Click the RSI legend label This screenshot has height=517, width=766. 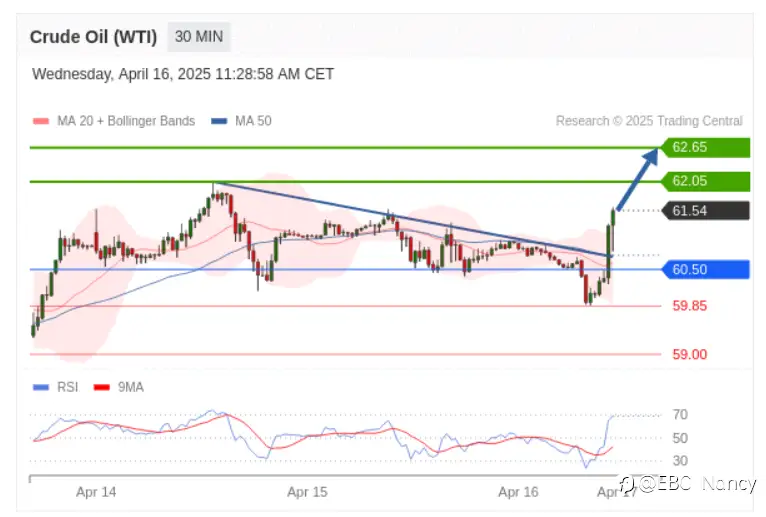pyautogui.click(x=67, y=388)
